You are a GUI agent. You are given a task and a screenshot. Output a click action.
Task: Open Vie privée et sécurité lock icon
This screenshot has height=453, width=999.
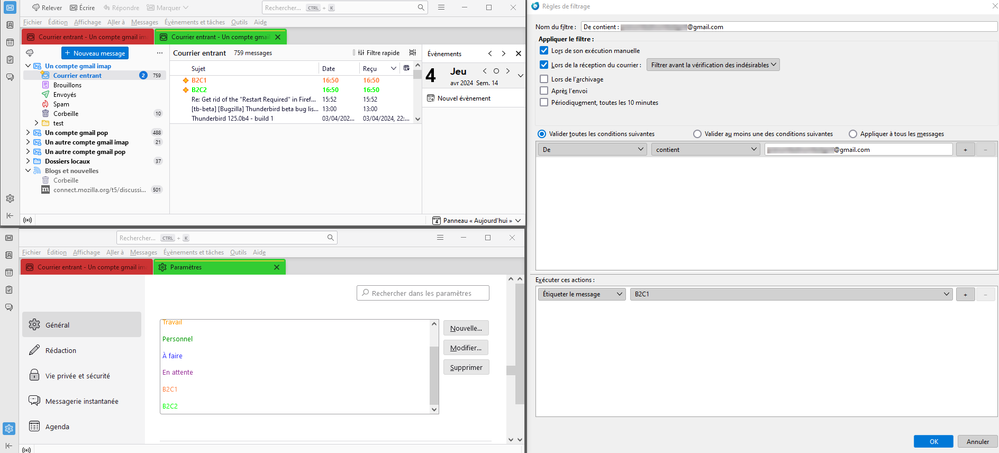tap(35, 376)
